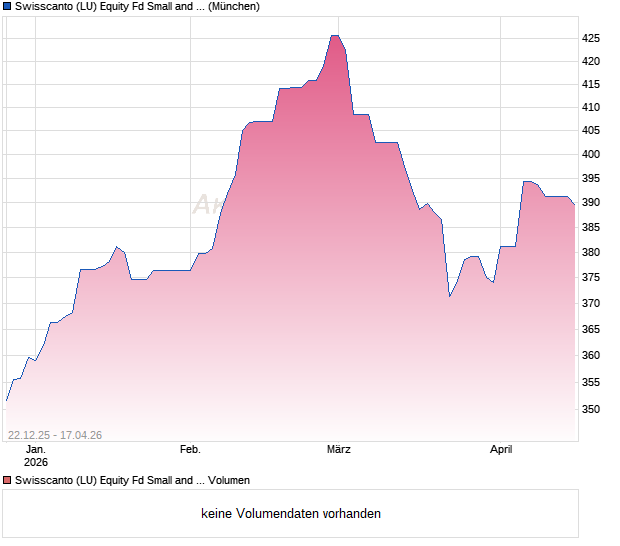Image resolution: width=620 pixels, height=546 pixels.
Task: Click the 410 price axis value
Action: pyautogui.click(x=591, y=107)
